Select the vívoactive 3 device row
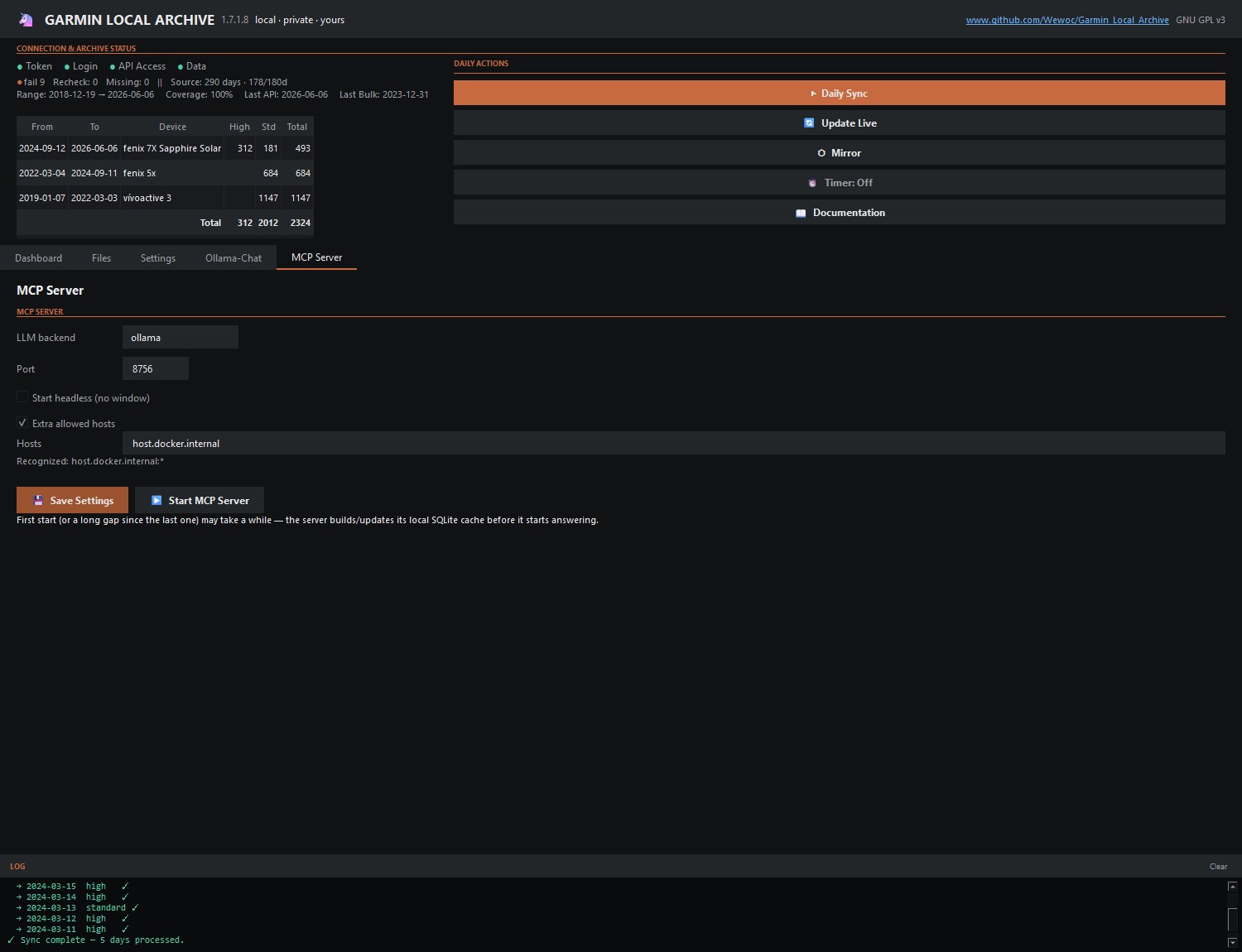The width and height of the screenshot is (1242, 952). (165, 198)
